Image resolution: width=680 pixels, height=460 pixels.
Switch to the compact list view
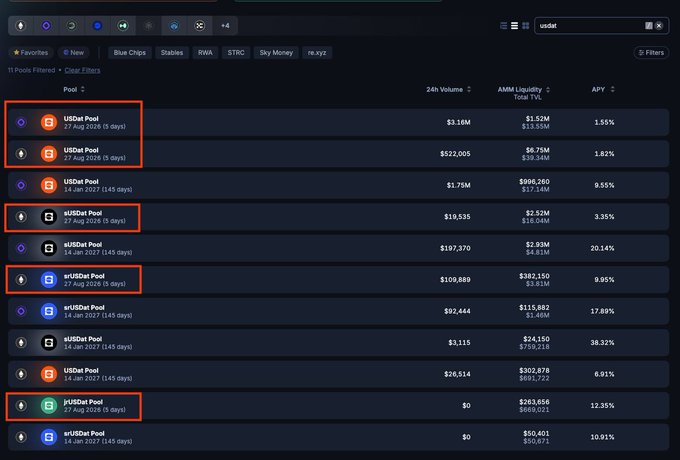(503, 26)
